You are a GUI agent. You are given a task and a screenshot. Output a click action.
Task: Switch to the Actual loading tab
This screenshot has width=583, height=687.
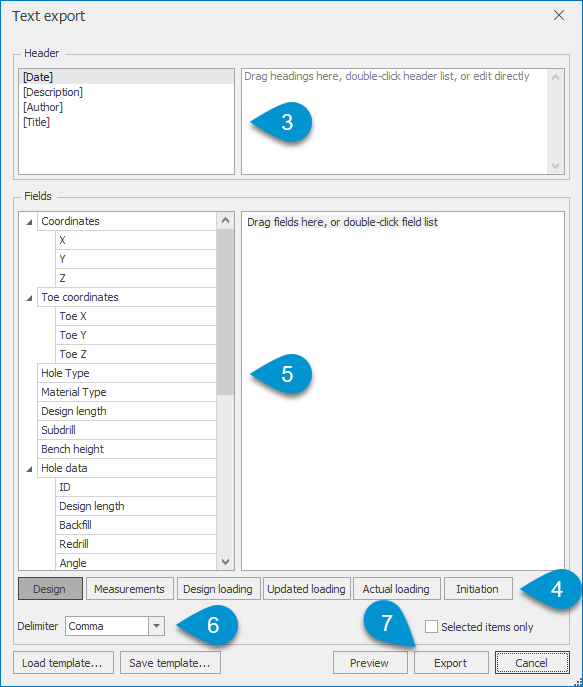396,588
